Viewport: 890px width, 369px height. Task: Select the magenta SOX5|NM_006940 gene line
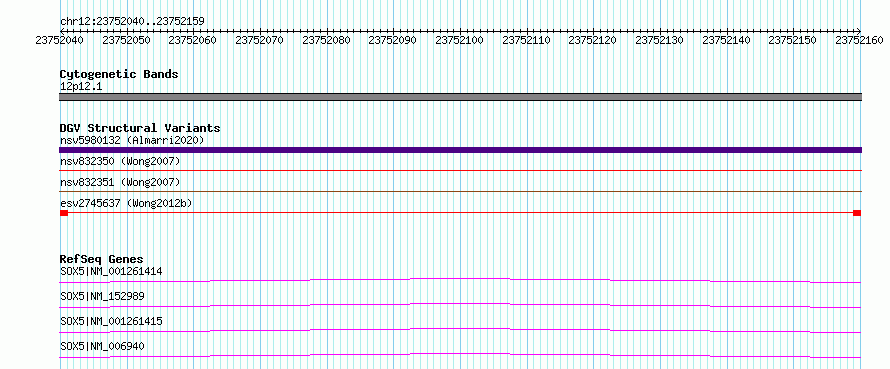click(460, 355)
